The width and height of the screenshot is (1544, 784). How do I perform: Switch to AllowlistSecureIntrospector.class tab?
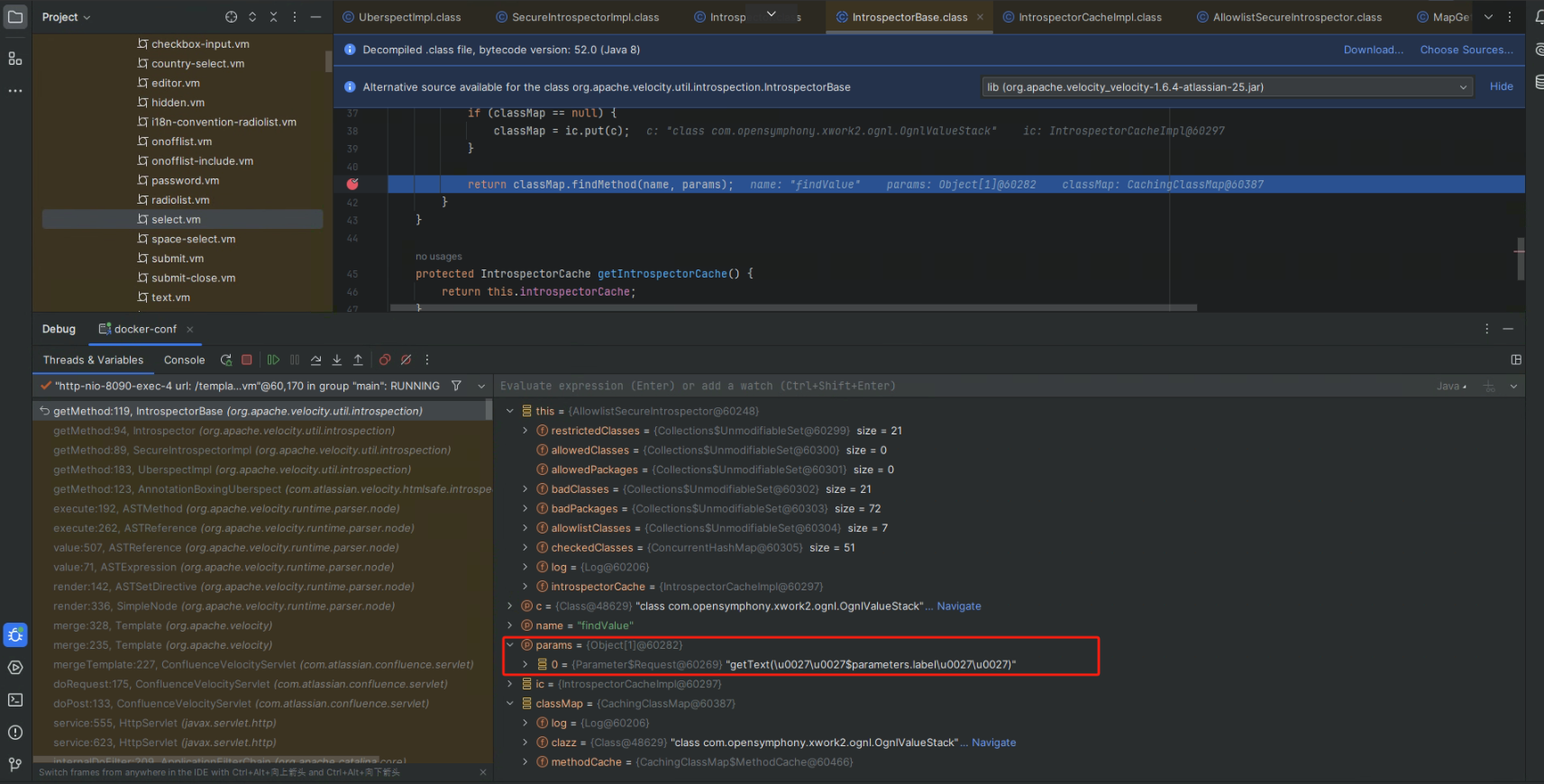point(1289,17)
